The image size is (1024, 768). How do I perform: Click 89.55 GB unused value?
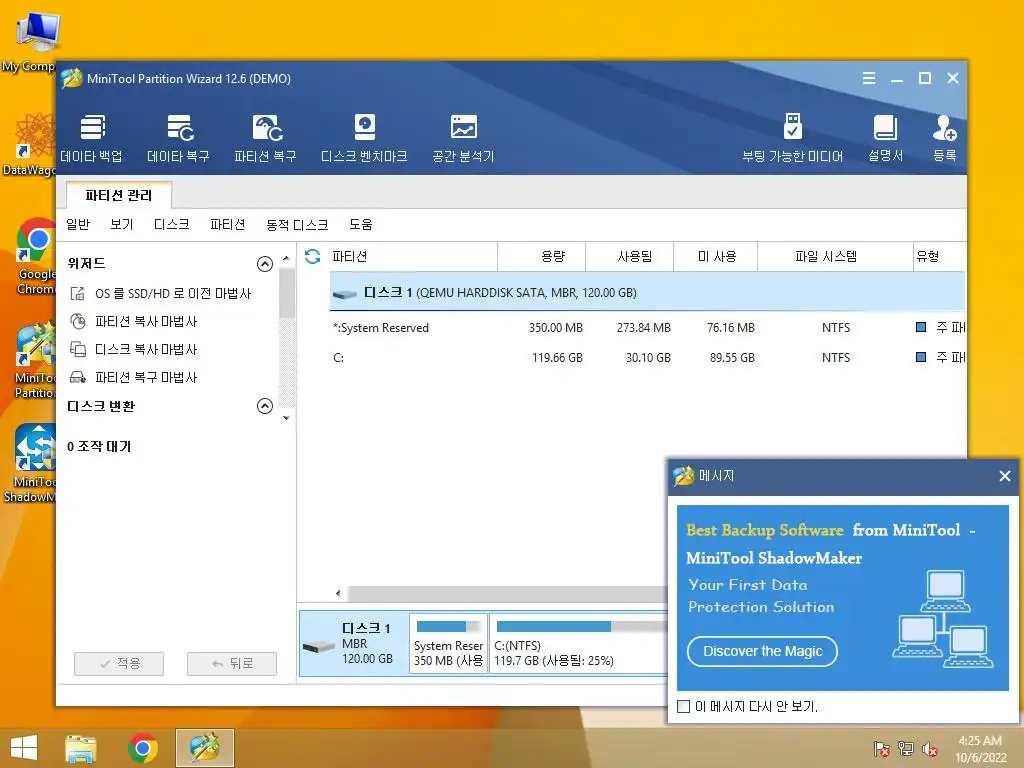(x=732, y=358)
